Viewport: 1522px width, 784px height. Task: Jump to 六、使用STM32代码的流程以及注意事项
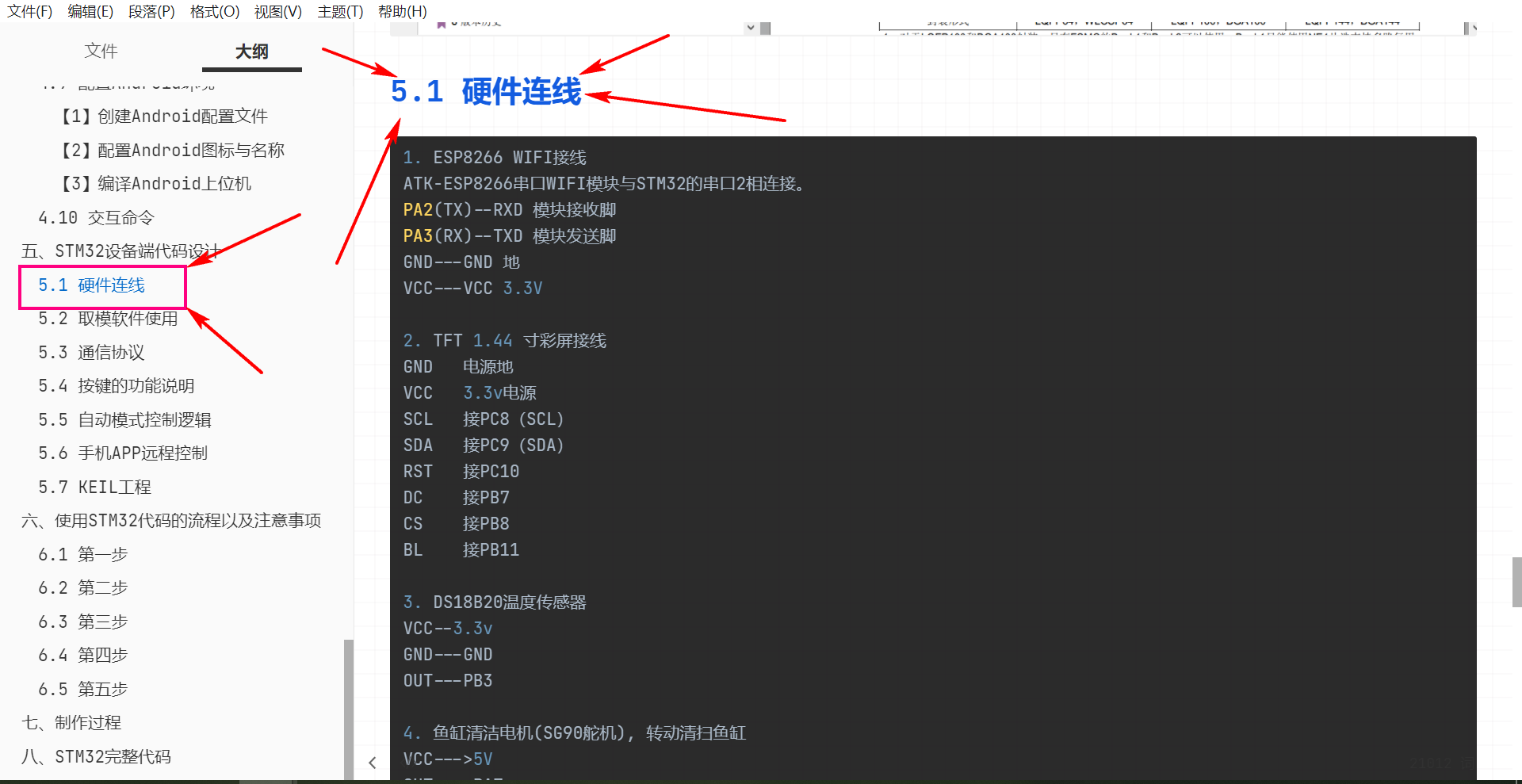(x=171, y=521)
